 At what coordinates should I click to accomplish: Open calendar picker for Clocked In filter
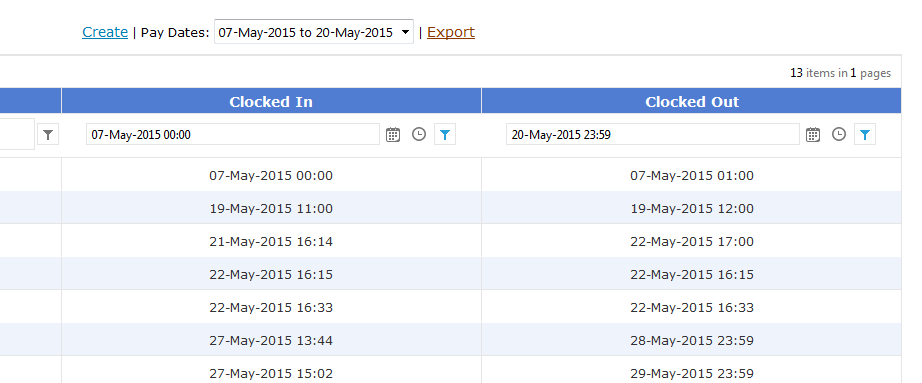click(x=393, y=135)
